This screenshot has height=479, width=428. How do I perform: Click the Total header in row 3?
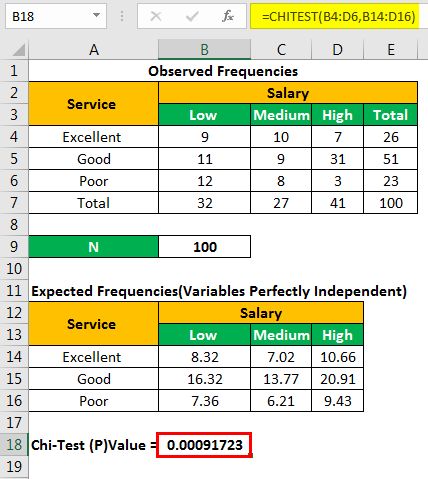point(390,115)
